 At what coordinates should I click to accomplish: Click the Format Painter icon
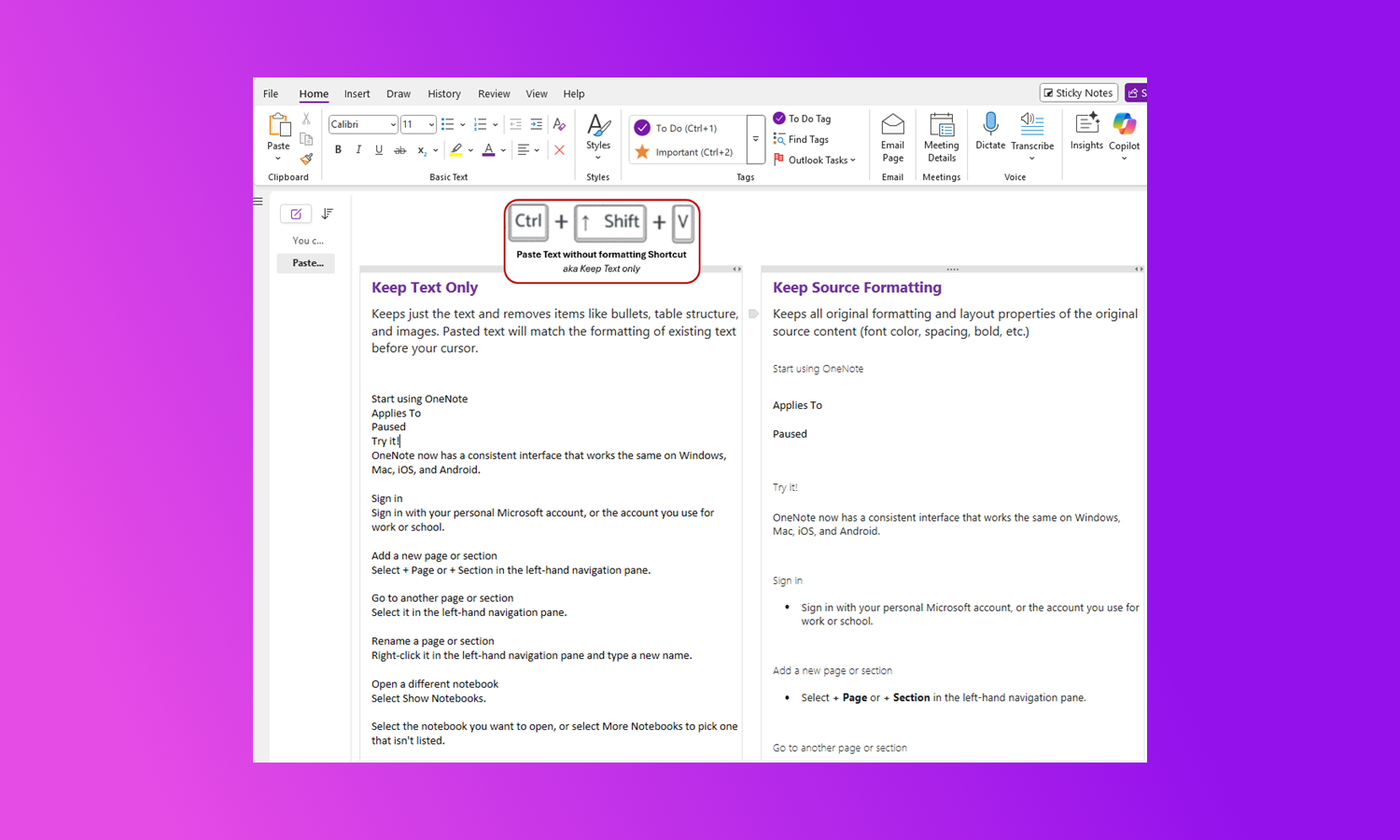point(306,159)
